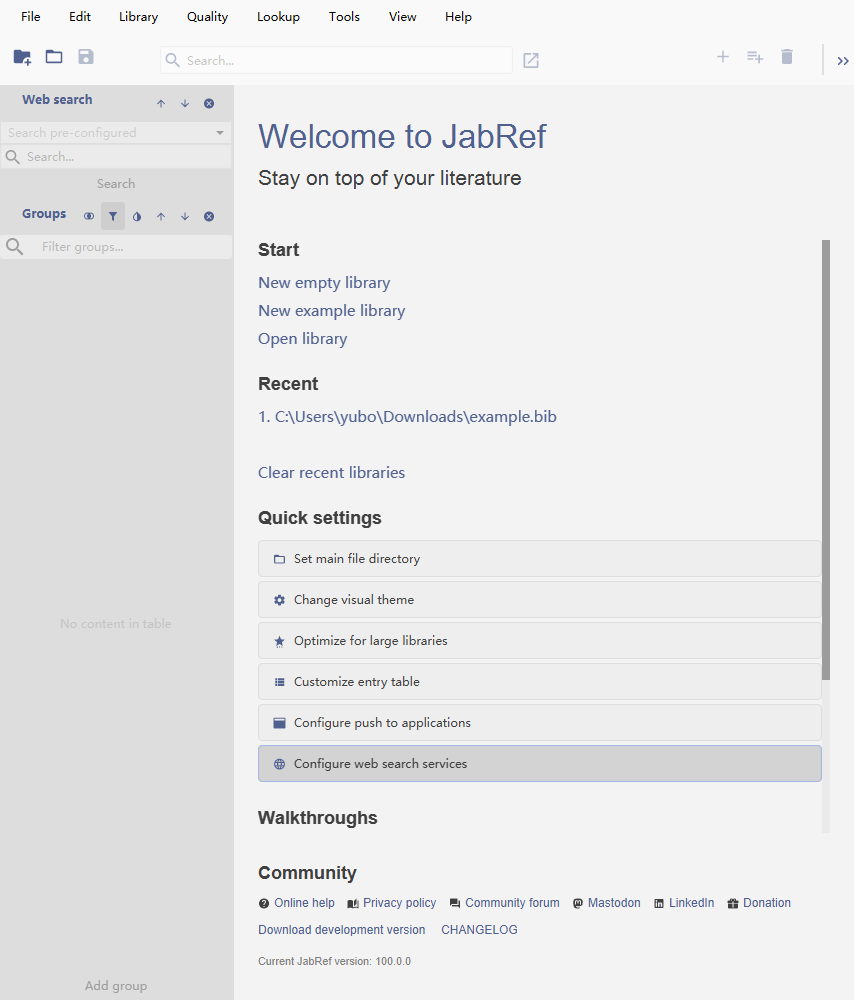Viewport: 854px width, 1000px height.
Task: Toggle groups intersection eye icon
Action: pyautogui.click(x=89, y=216)
